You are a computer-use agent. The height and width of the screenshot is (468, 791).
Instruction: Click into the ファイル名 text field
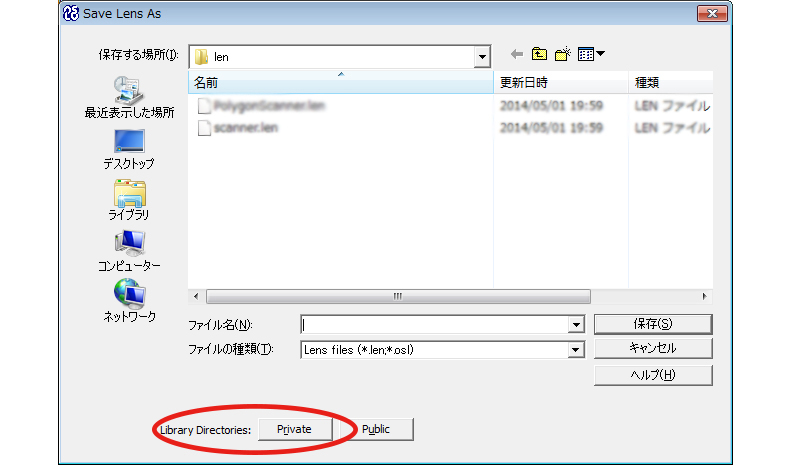(x=435, y=325)
